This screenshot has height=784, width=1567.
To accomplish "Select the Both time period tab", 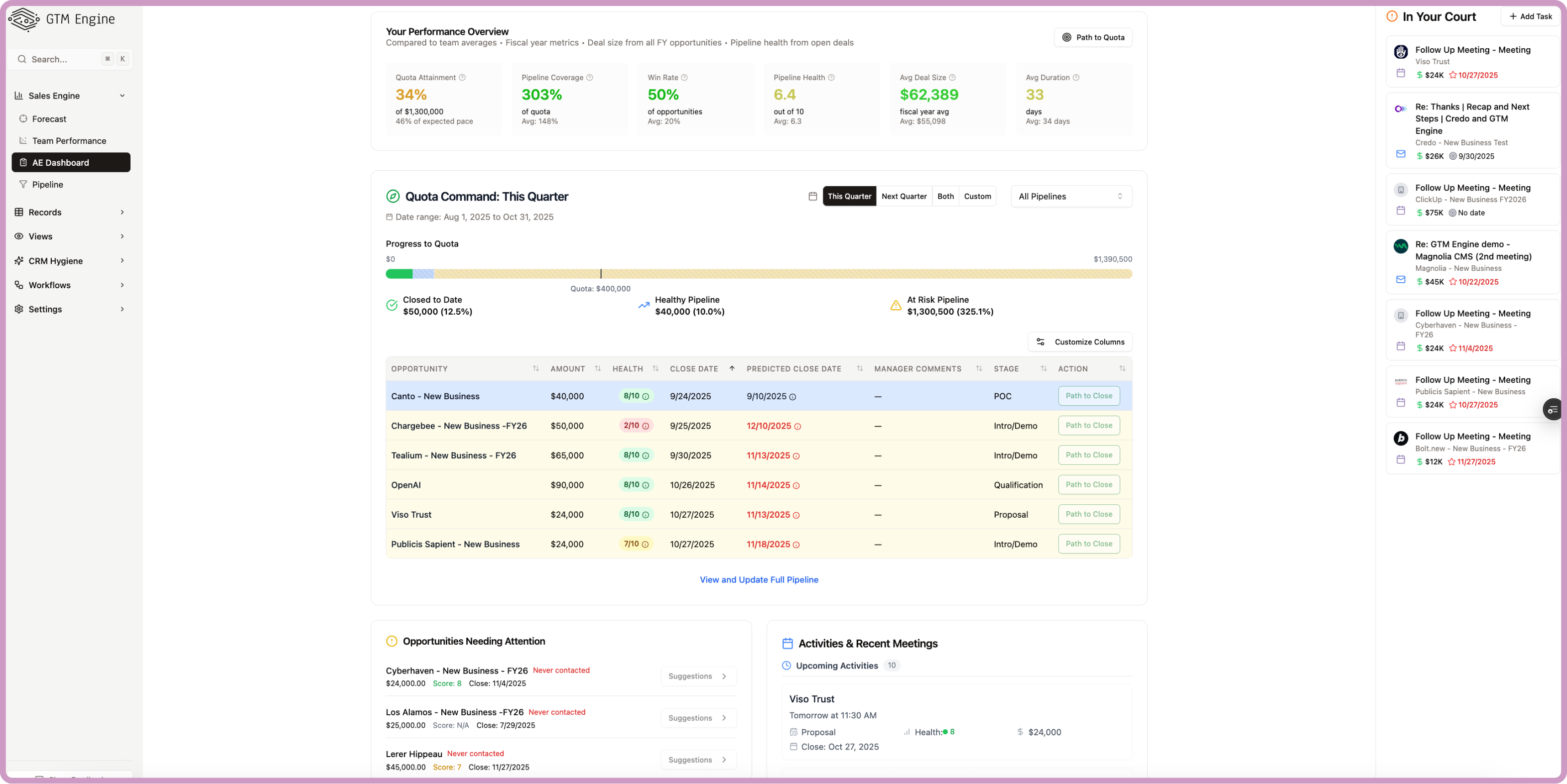I will [945, 196].
